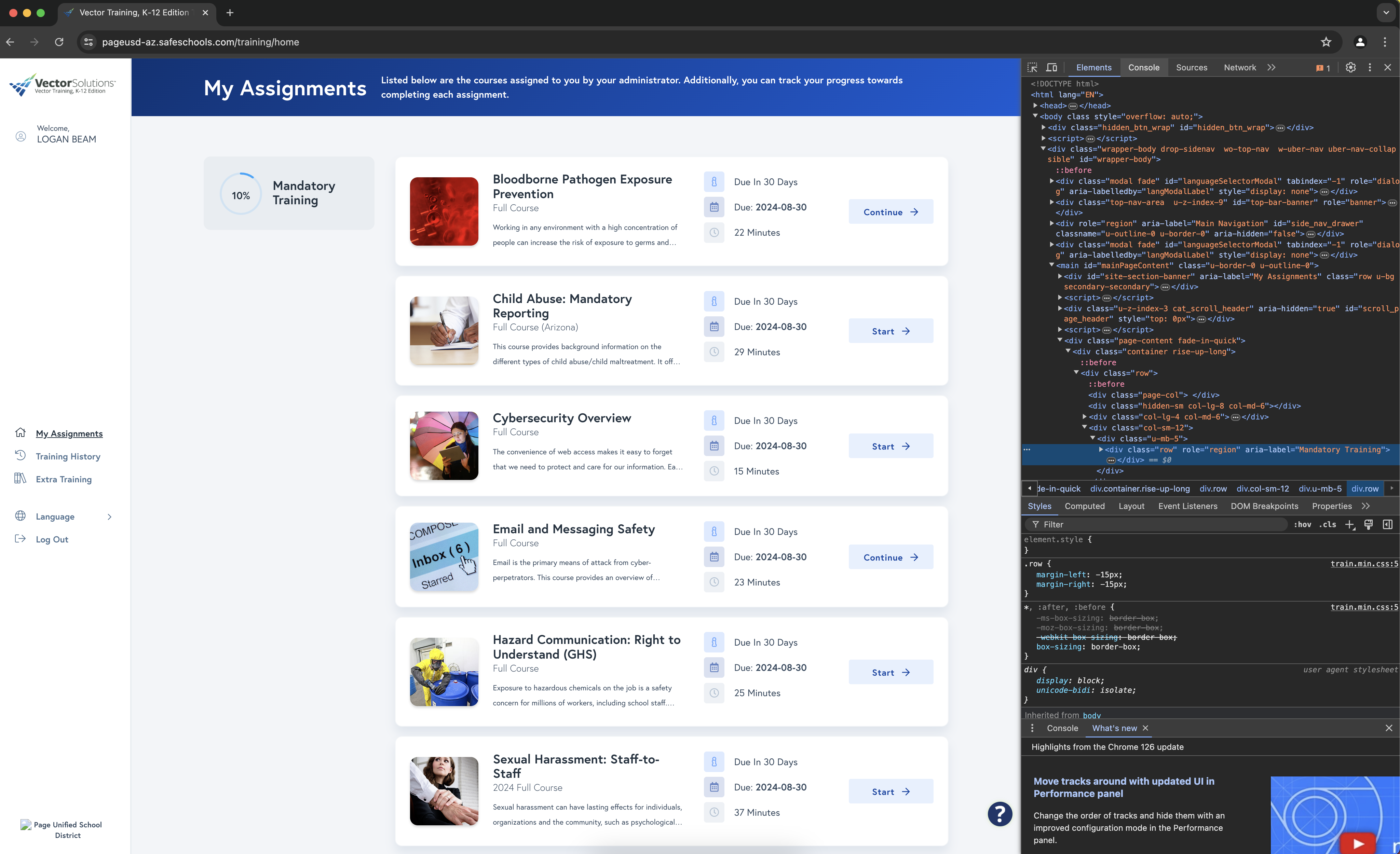This screenshot has height=854, width=1400.
Task: Open the tab search dropdown arrow
Action: [1386, 13]
